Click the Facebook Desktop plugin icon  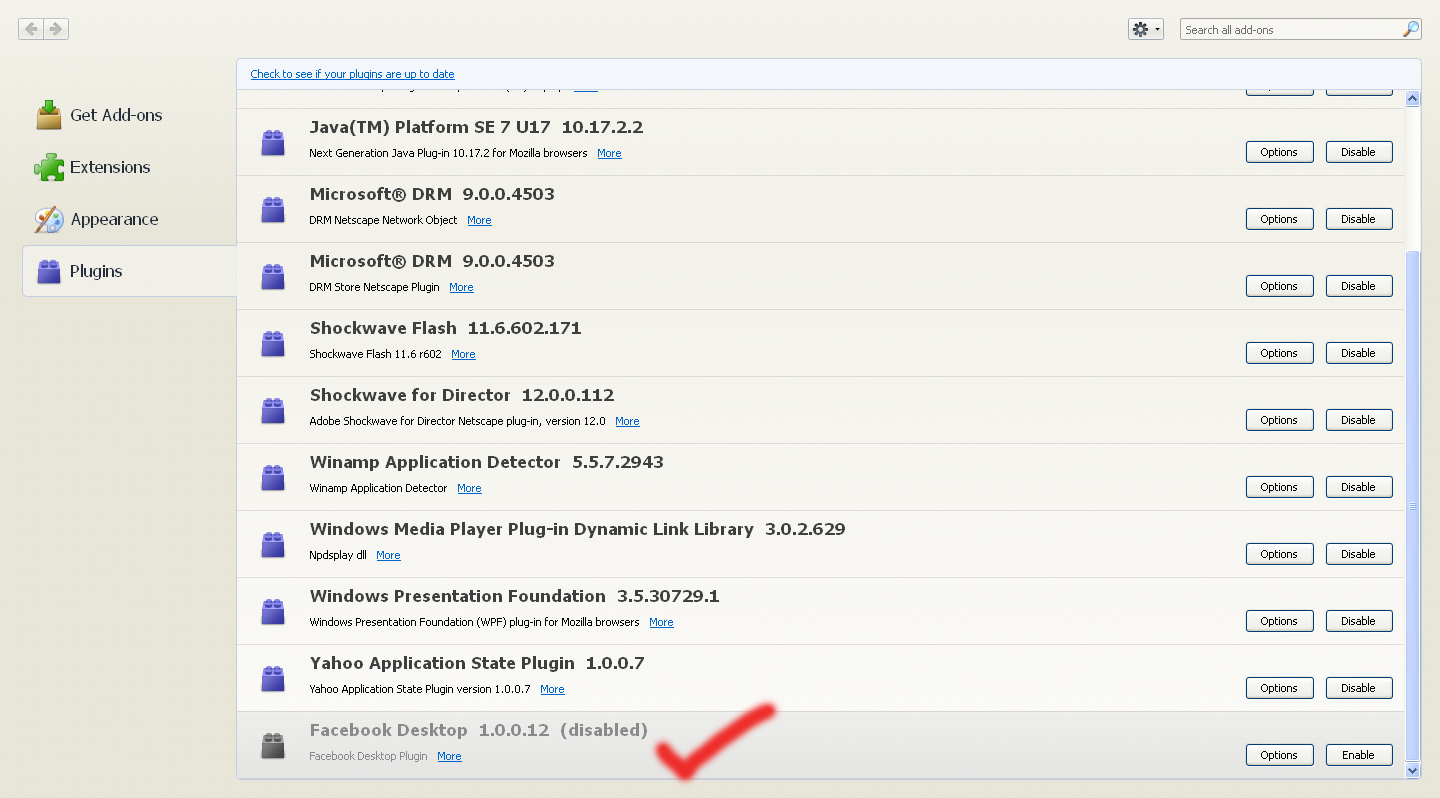tap(273, 746)
